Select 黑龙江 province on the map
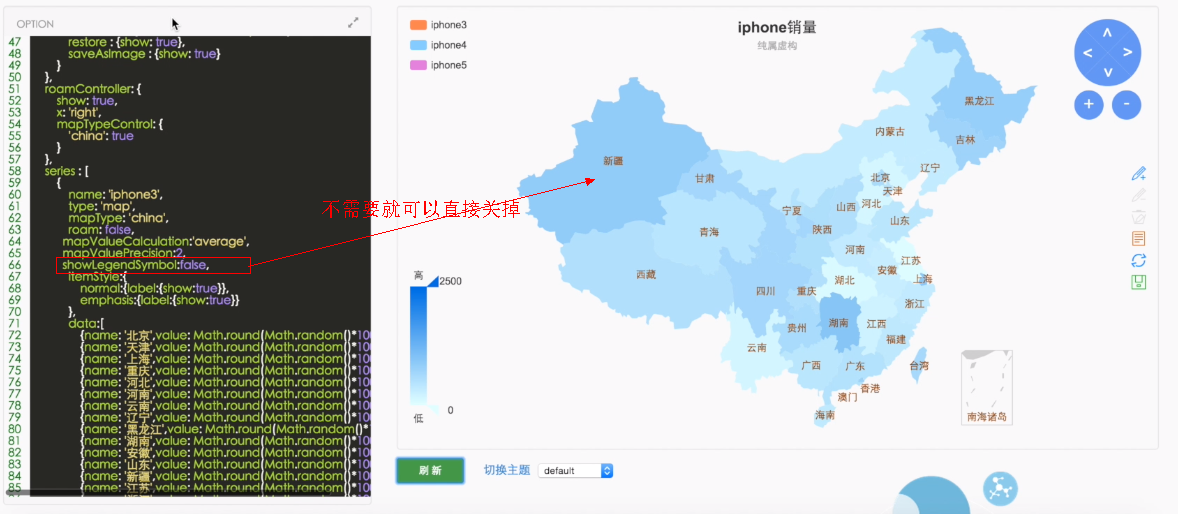The width and height of the screenshot is (1178, 514). click(x=979, y=101)
